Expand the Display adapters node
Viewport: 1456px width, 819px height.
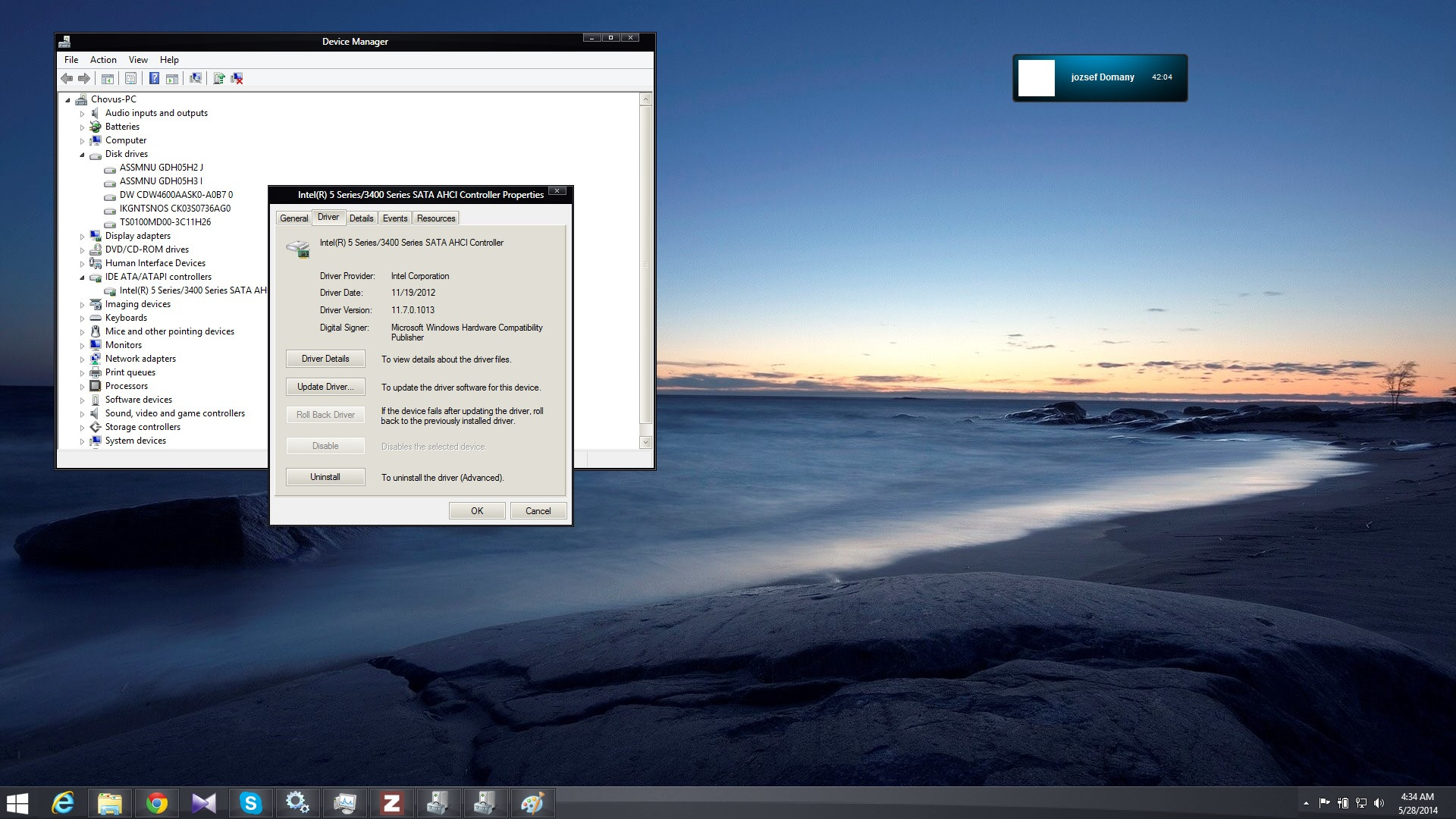coord(83,237)
